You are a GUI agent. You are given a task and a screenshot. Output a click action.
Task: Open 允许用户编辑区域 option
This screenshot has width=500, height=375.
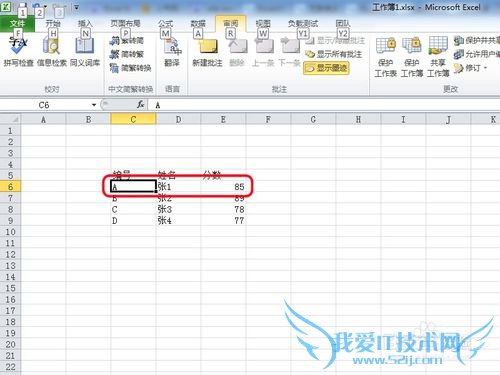[477, 54]
